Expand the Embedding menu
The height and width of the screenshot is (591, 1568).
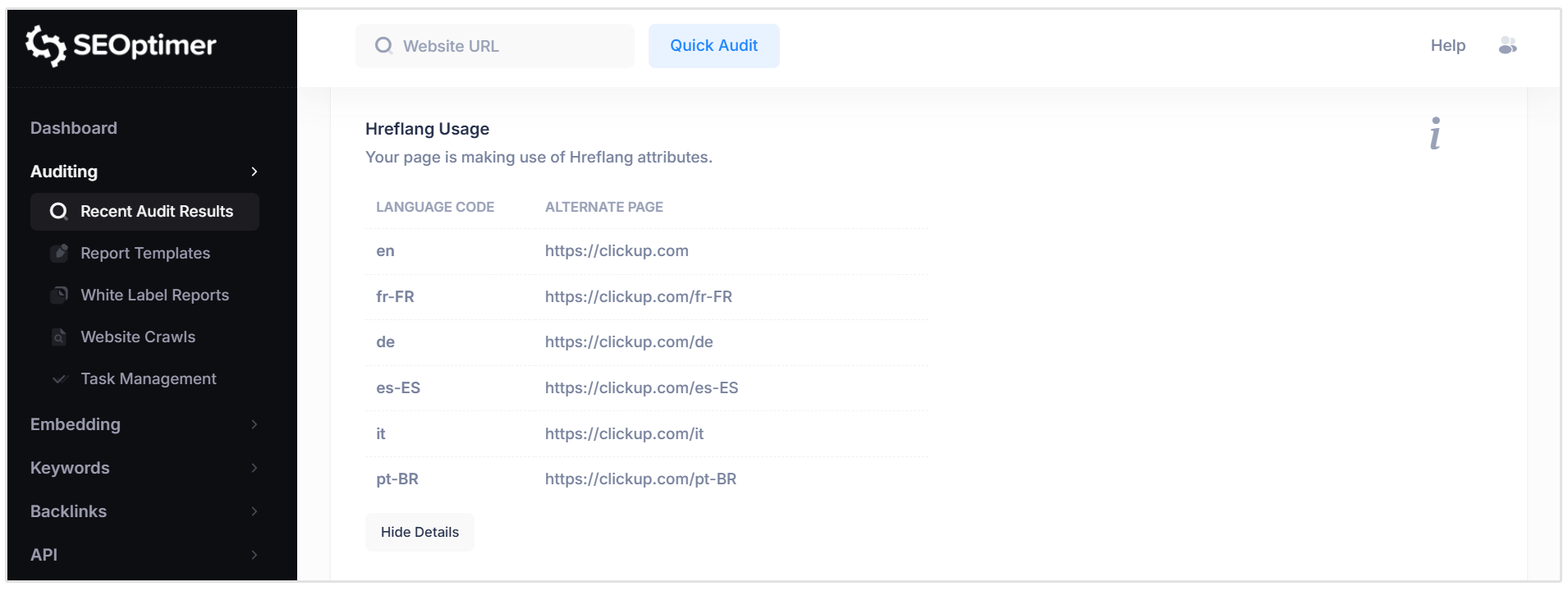(254, 424)
